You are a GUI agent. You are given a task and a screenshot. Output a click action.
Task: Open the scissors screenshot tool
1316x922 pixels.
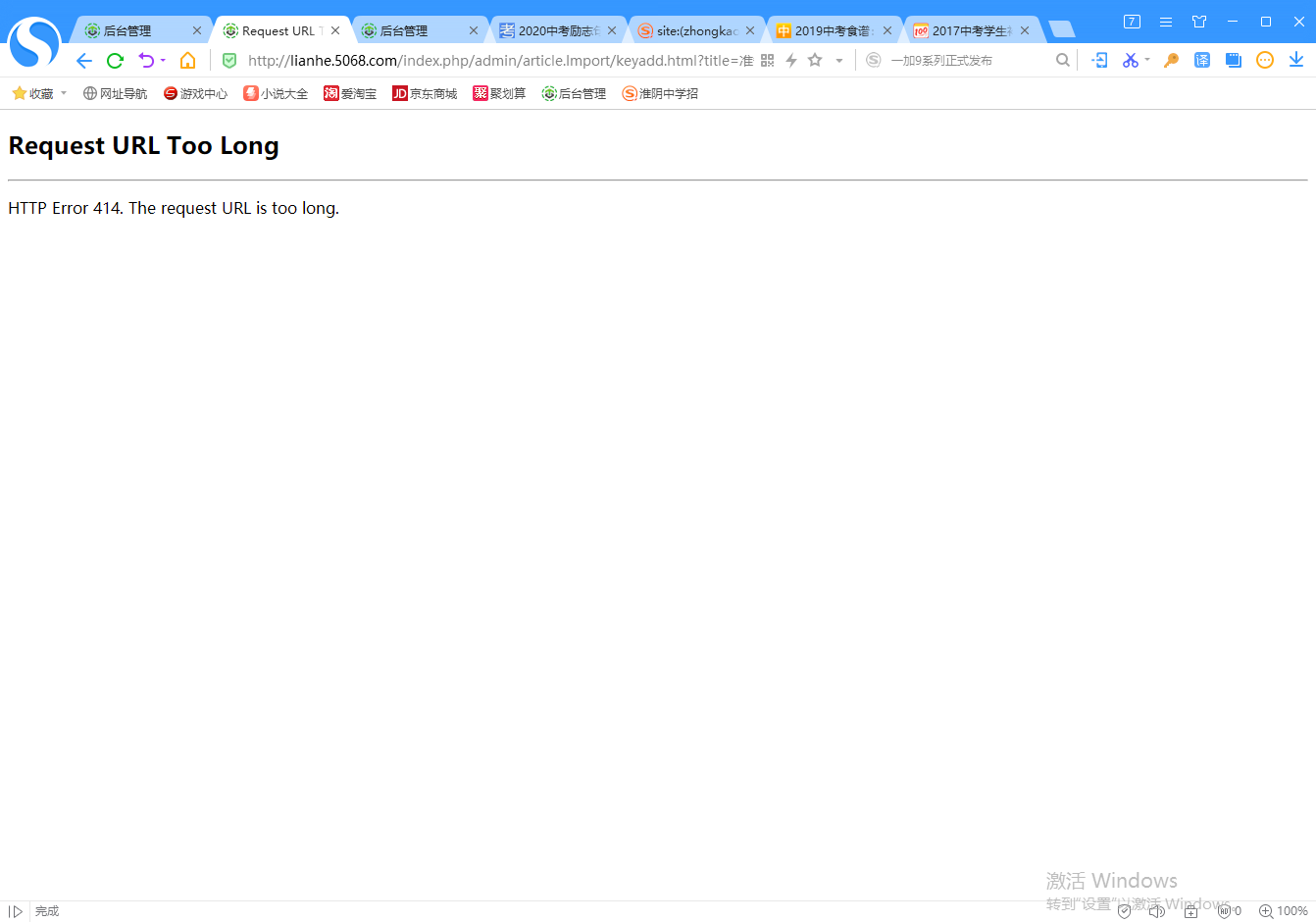click(1130, 61)
